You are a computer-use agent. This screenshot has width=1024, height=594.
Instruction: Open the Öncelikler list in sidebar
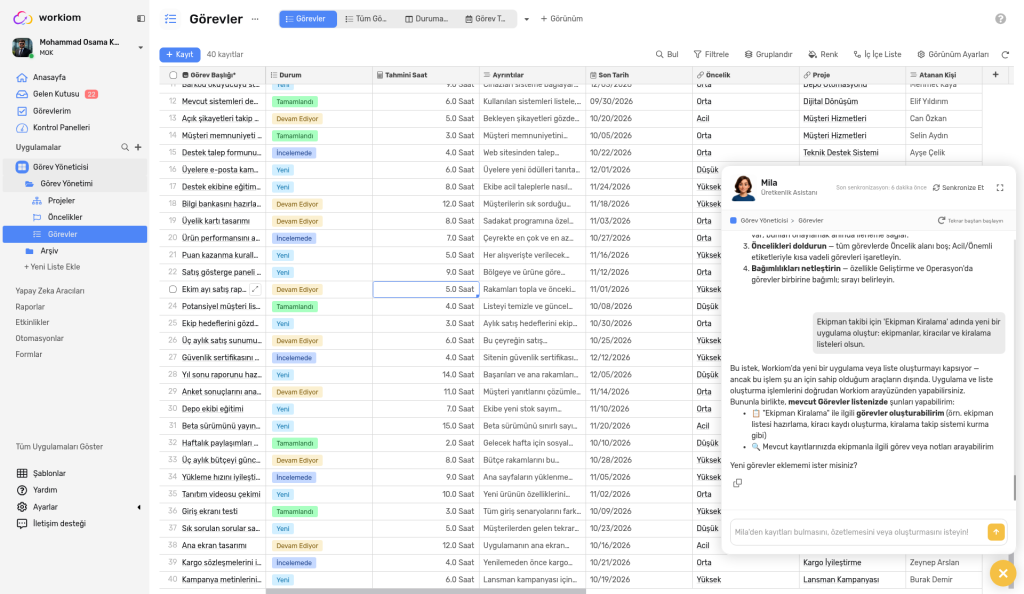(65, 217)
